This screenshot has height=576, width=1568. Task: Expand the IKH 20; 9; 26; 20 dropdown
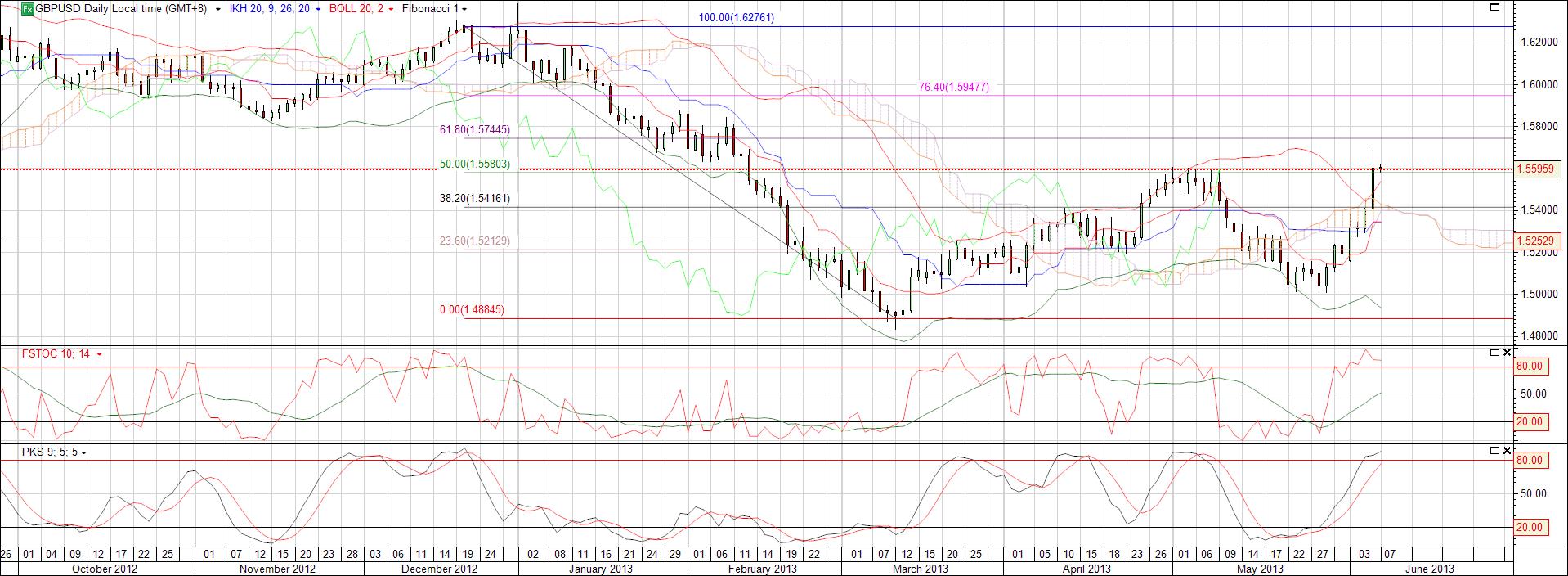[x=317, y=9]
